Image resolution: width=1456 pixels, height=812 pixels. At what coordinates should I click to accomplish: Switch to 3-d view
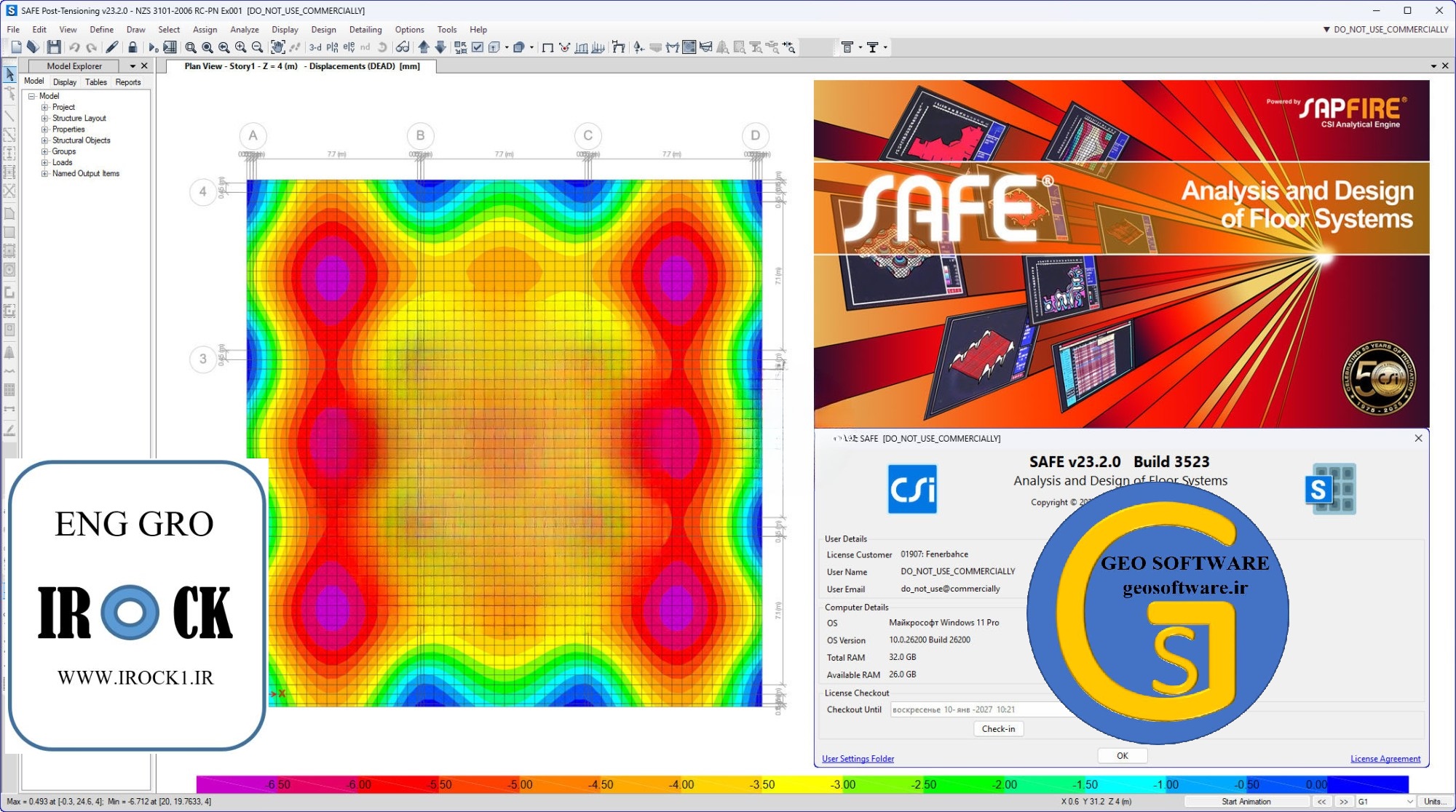coord(315,47)
